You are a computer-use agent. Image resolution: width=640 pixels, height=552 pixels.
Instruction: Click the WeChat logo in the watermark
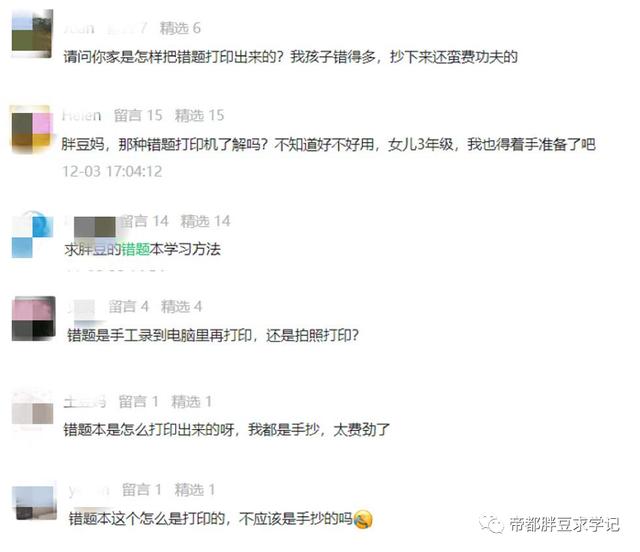pos(491,524)
